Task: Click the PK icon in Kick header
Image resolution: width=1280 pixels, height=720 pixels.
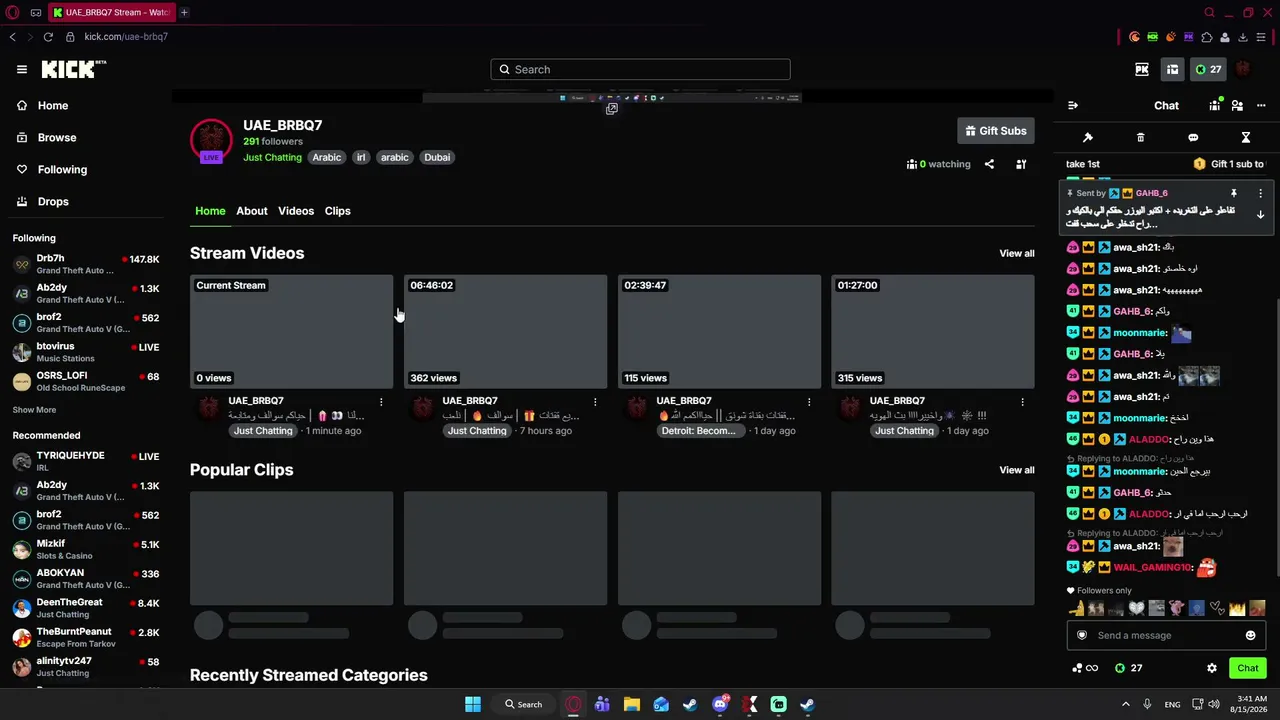Action: point(1142,69)
